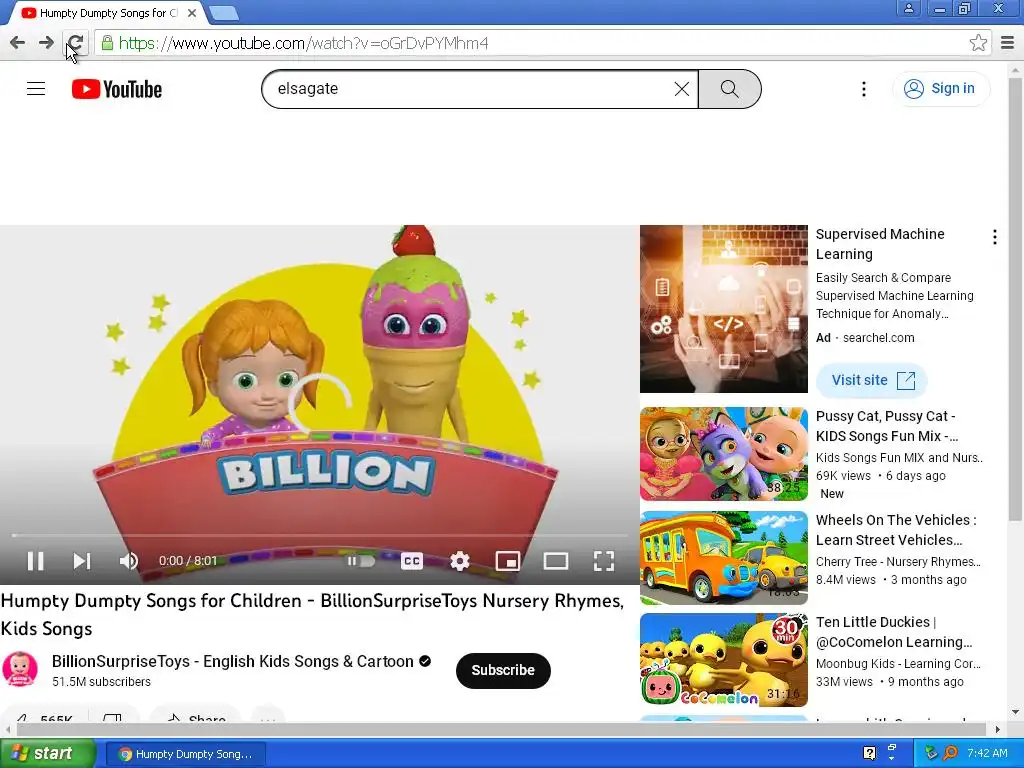1024x768 pixels.
Task: Open BillionSurpriseToys channel avatar
Action: coord(20,669)
